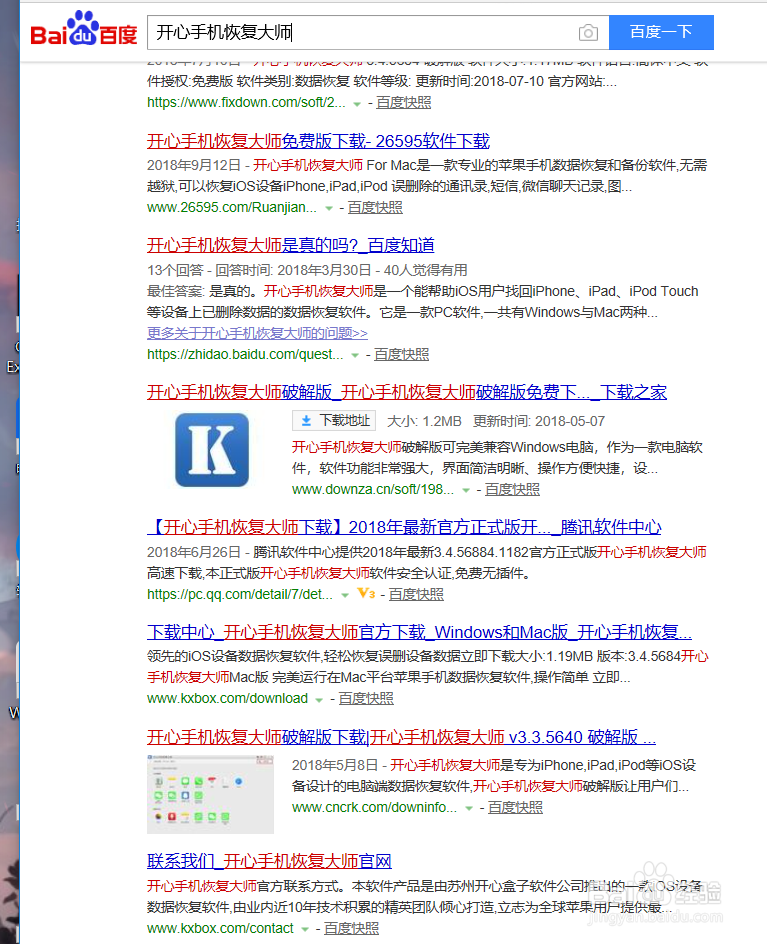The image size is (767, 944).
Task: Expand dropdown arrow beside www.kxbox.com/download
Action: tap(319, 700)
